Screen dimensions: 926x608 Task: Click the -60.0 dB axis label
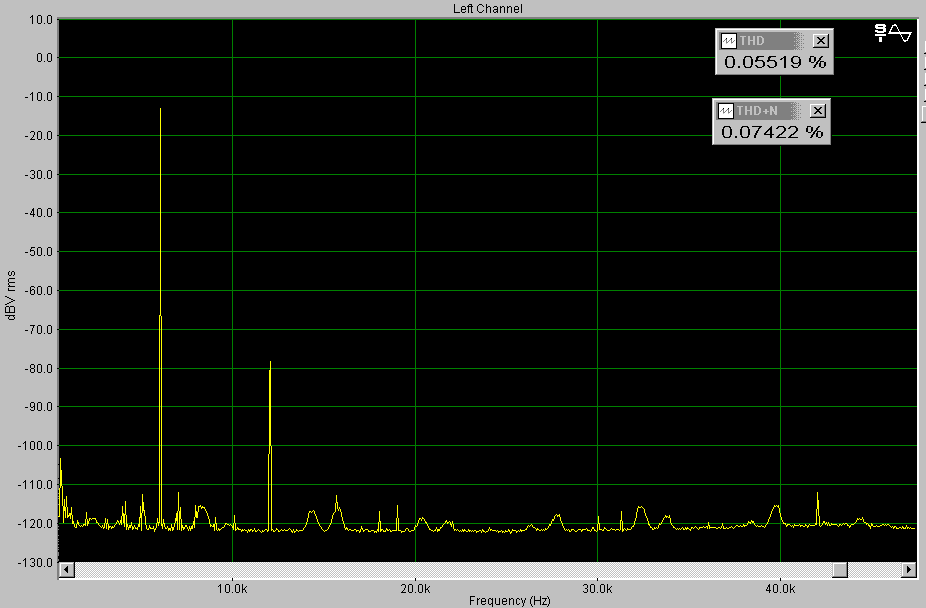(39, 290)
